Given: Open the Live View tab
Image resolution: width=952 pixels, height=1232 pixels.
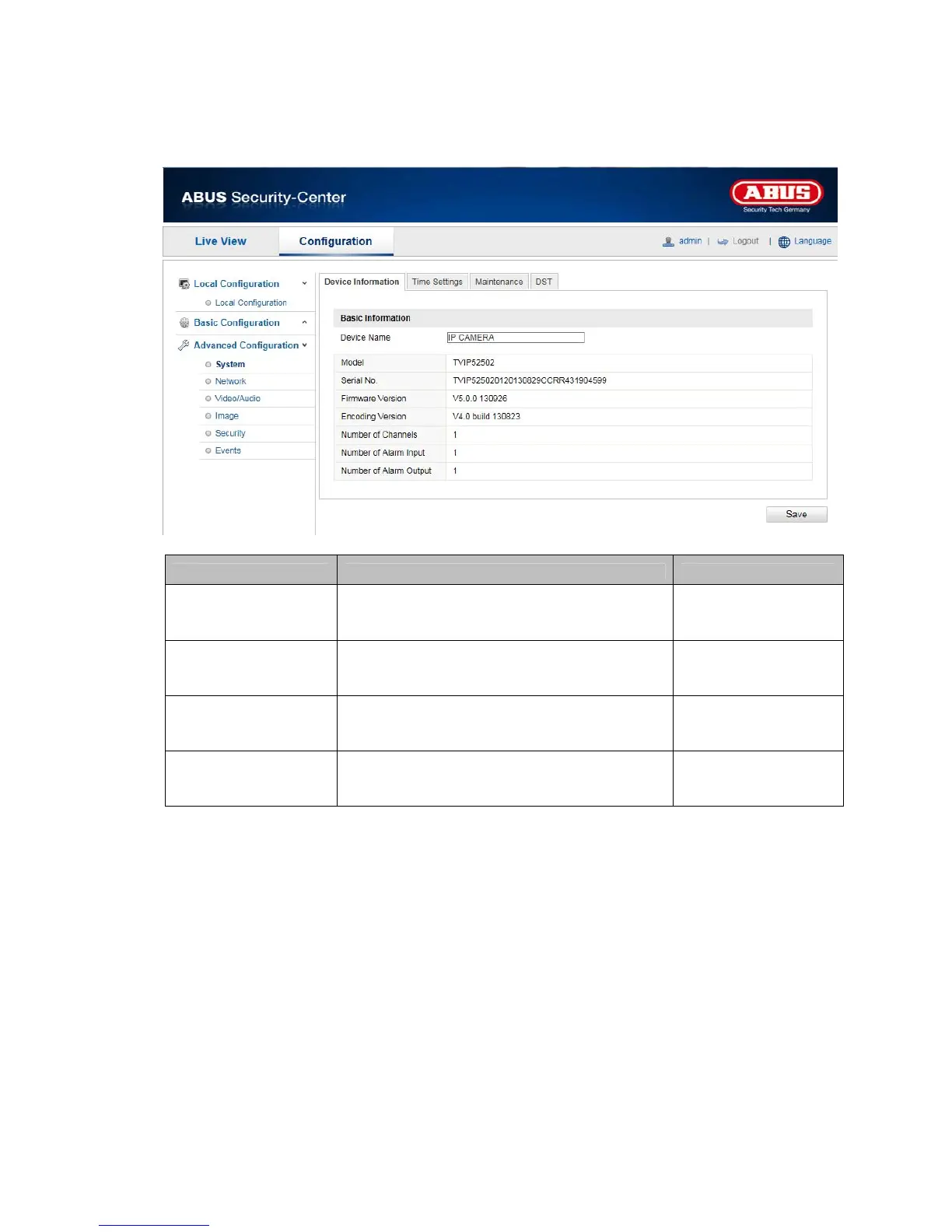Looking at the screenshot, I should [220, 241].
